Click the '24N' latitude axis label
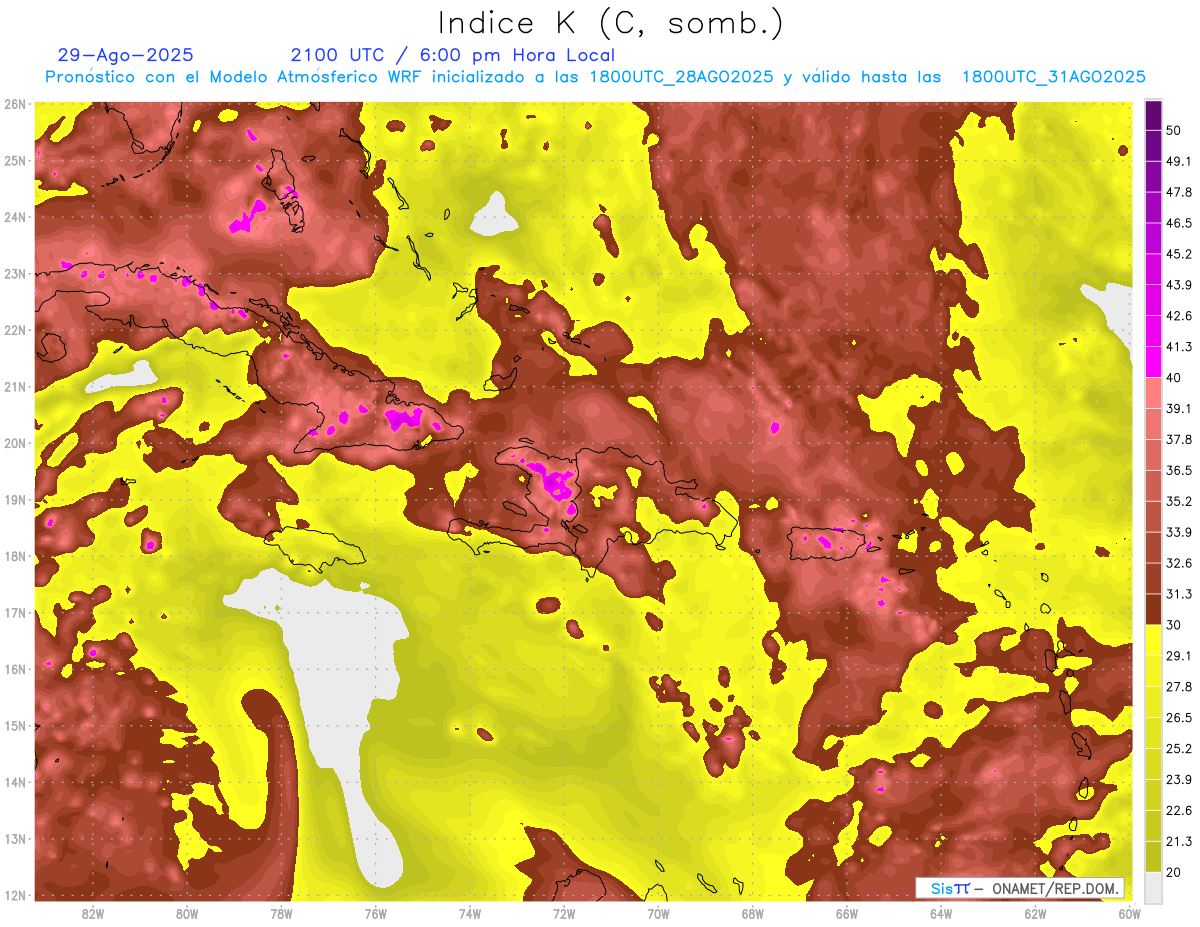This screenshot has width=1200, height=927. (15, 217)
